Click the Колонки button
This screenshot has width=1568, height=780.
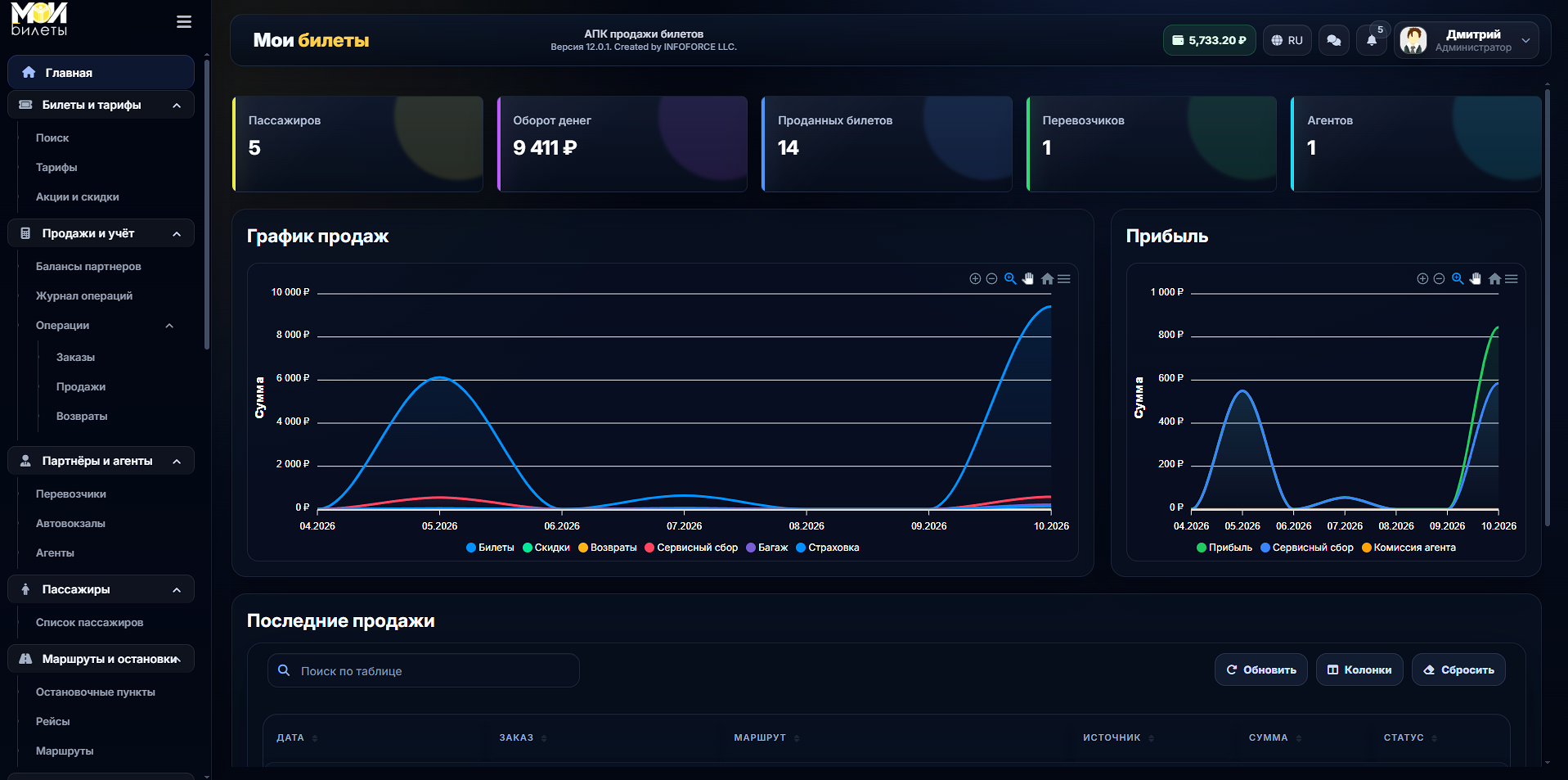1359,670
